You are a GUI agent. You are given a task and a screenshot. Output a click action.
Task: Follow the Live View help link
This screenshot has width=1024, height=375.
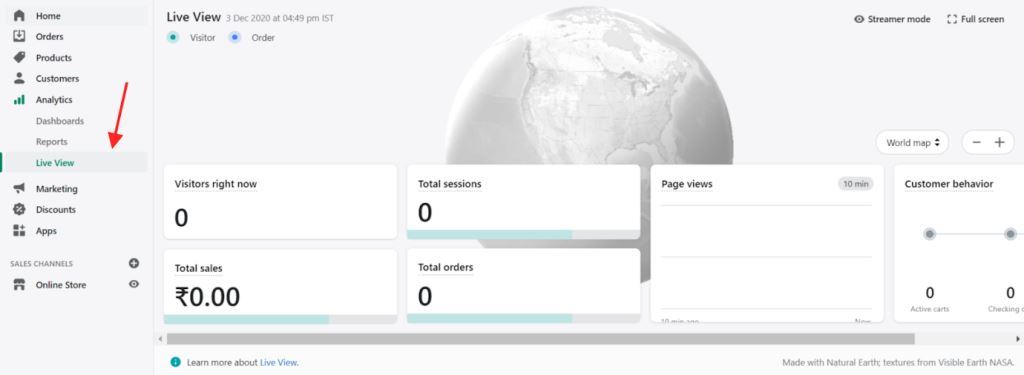[x=278, y=362]
